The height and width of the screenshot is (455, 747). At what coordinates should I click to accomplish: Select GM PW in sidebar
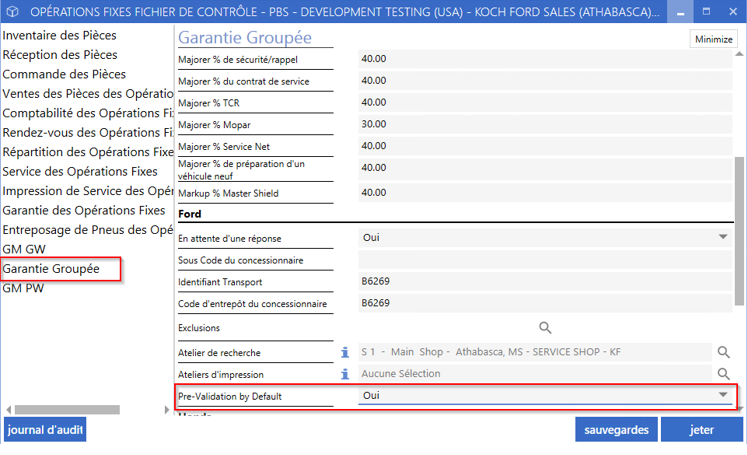(23, 288)
